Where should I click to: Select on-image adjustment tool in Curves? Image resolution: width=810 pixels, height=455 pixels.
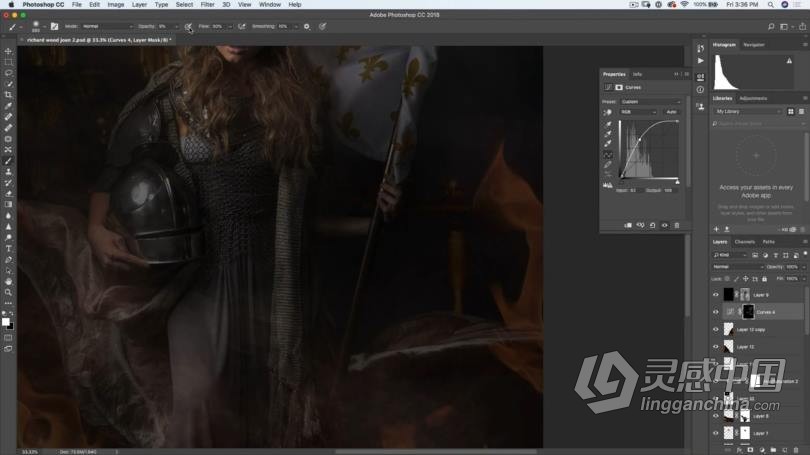coord(608,112)
